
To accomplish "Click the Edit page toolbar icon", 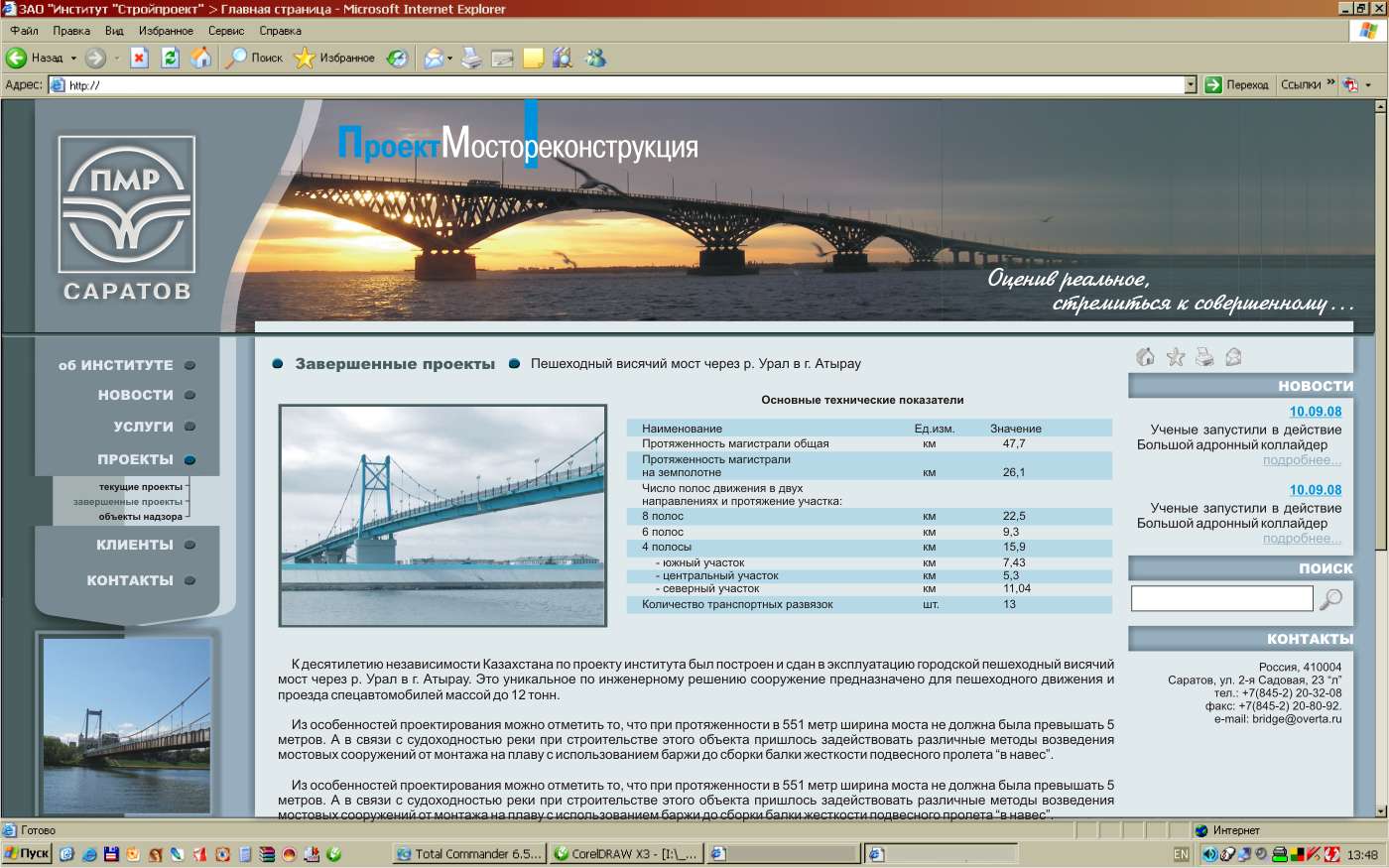I will pos(503,58).
